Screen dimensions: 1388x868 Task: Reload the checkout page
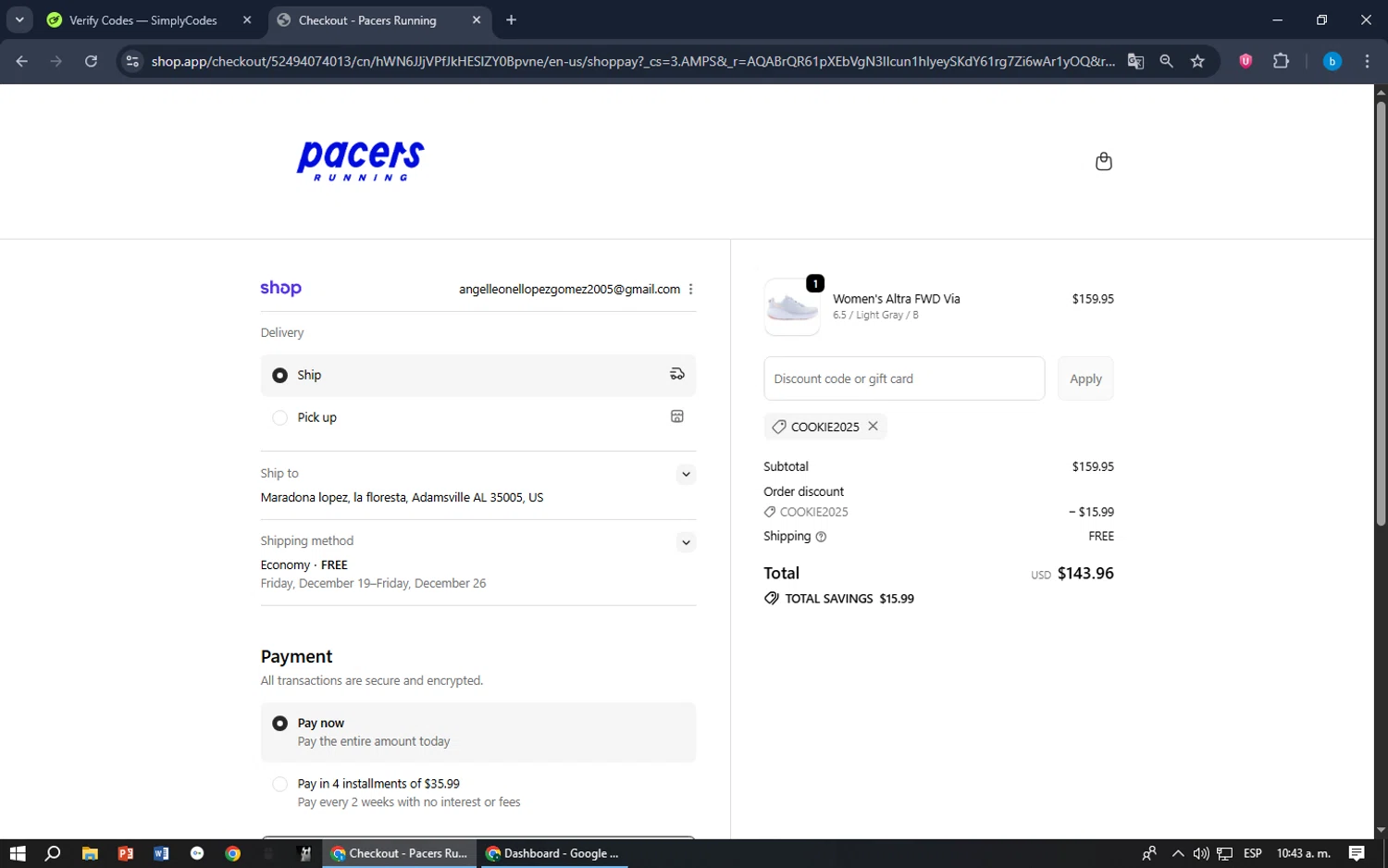[x=91, y=61]
